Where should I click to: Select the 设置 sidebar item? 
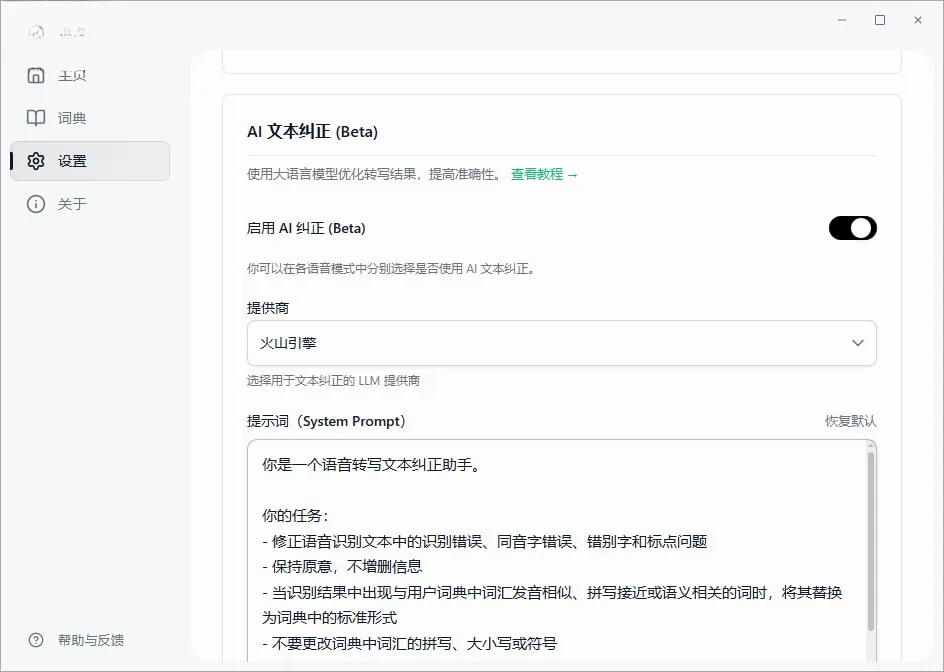click(90, 161)
